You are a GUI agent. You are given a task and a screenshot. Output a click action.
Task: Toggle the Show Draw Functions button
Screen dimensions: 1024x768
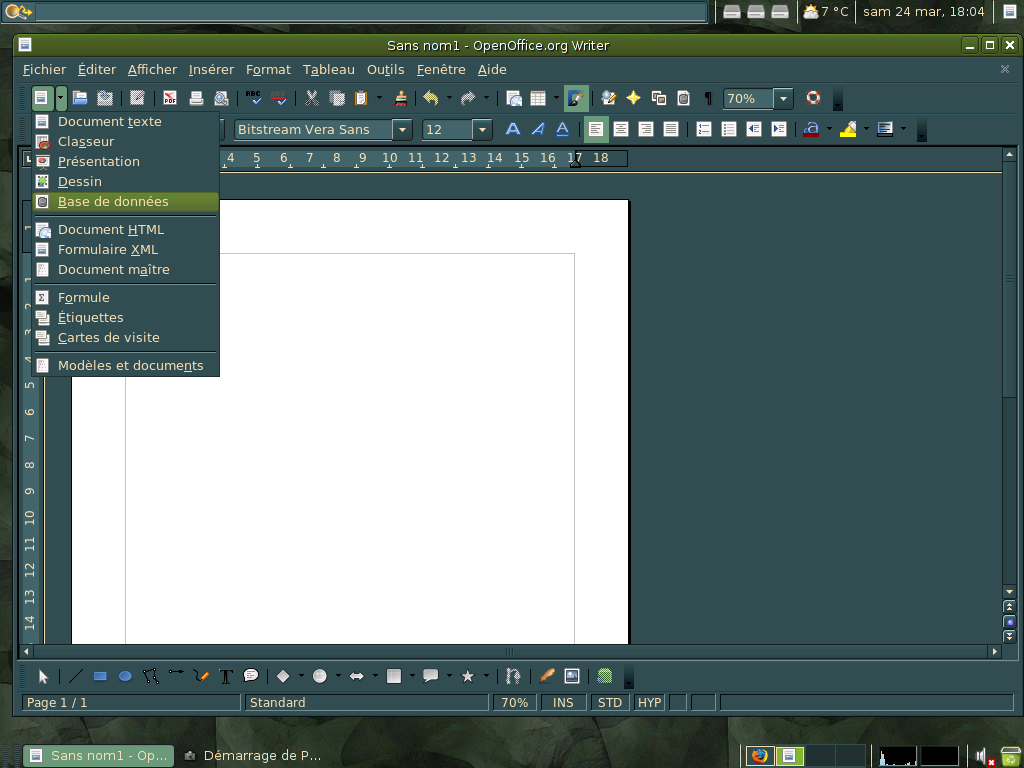coord(575,98)
